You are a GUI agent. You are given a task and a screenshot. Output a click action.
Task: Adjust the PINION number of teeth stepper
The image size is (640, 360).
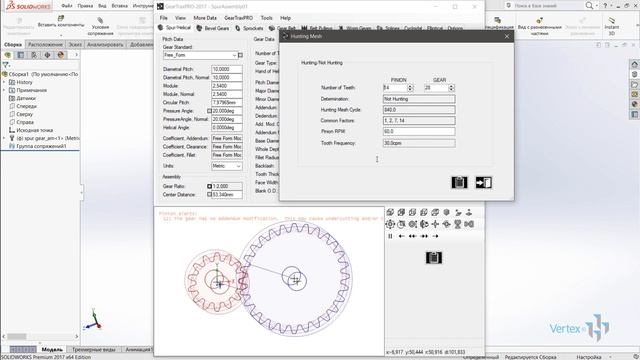(410, 88)
